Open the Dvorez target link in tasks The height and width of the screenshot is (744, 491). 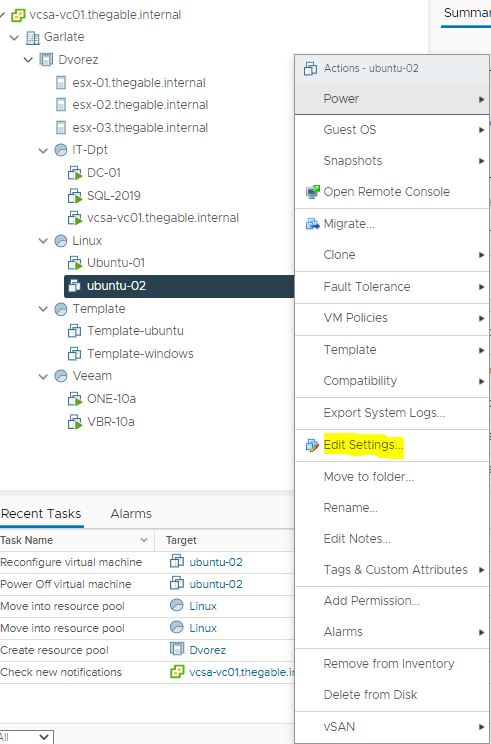tap(207, 650)
